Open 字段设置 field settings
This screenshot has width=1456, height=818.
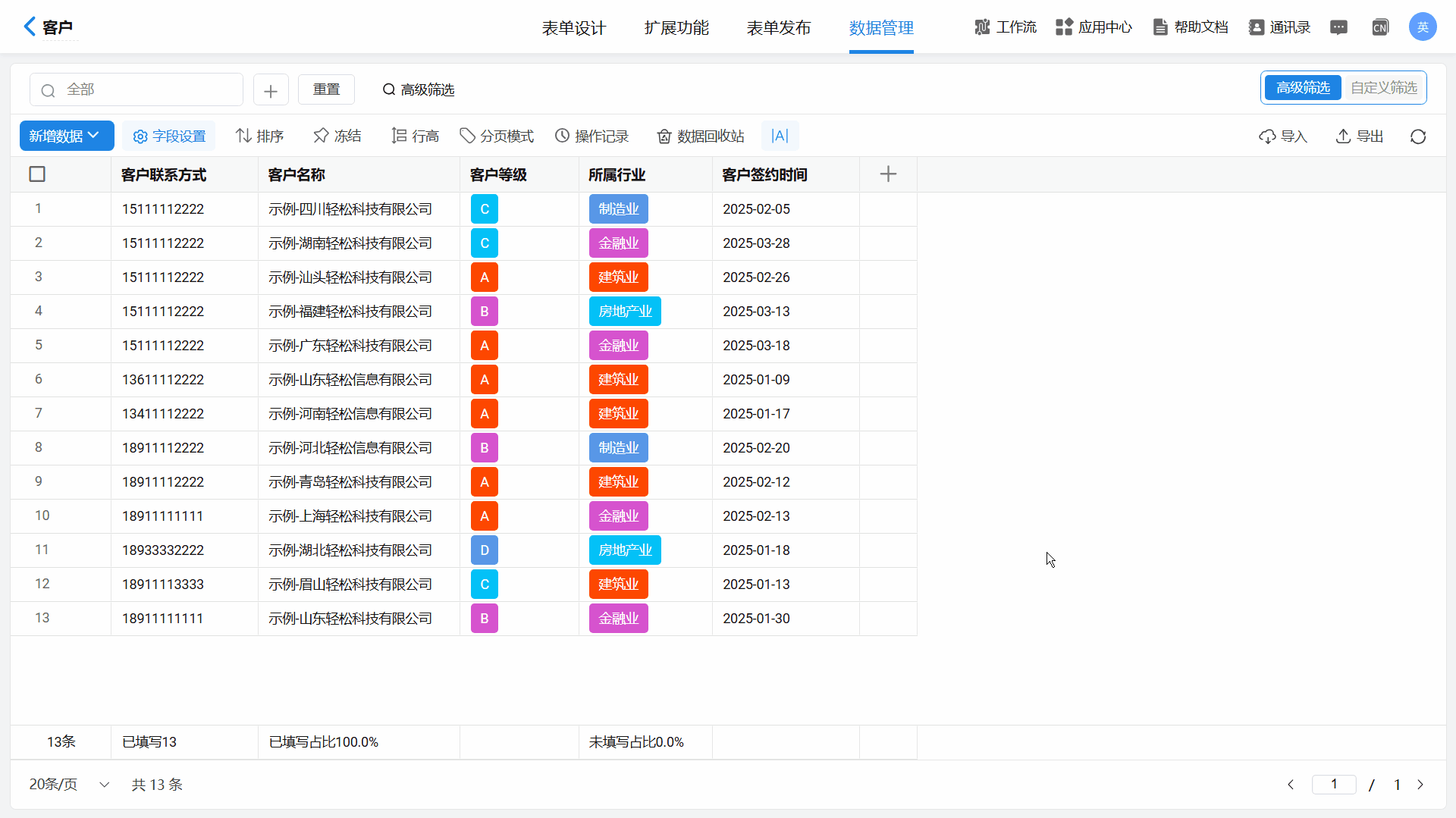click(x=169, y=136)
